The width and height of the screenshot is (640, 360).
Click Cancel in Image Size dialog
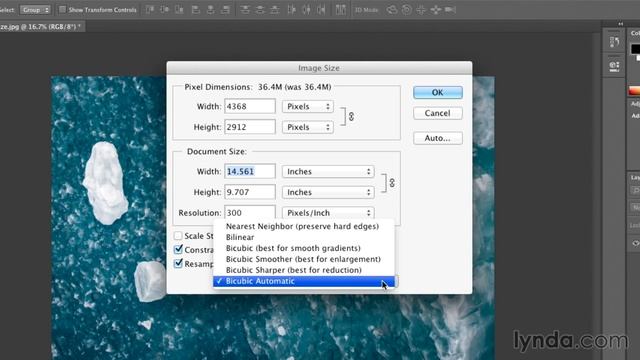(438, 113)
